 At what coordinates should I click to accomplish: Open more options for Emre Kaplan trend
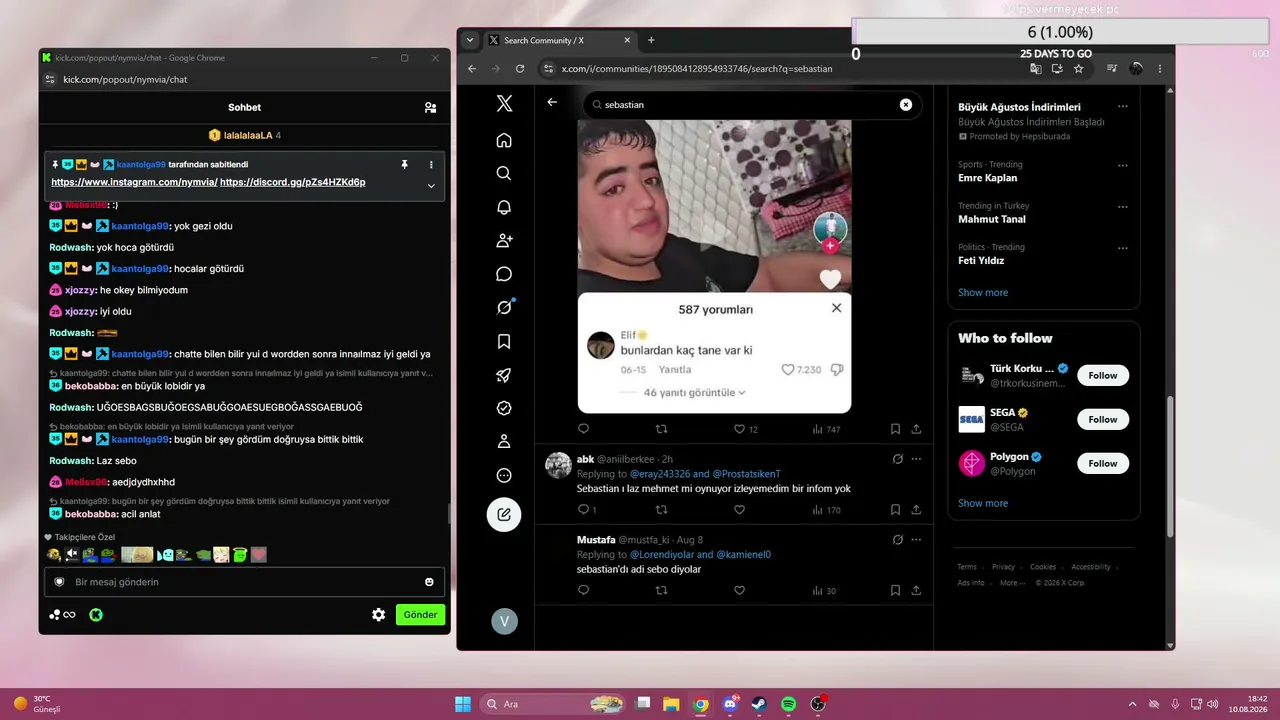[1122, 165]
